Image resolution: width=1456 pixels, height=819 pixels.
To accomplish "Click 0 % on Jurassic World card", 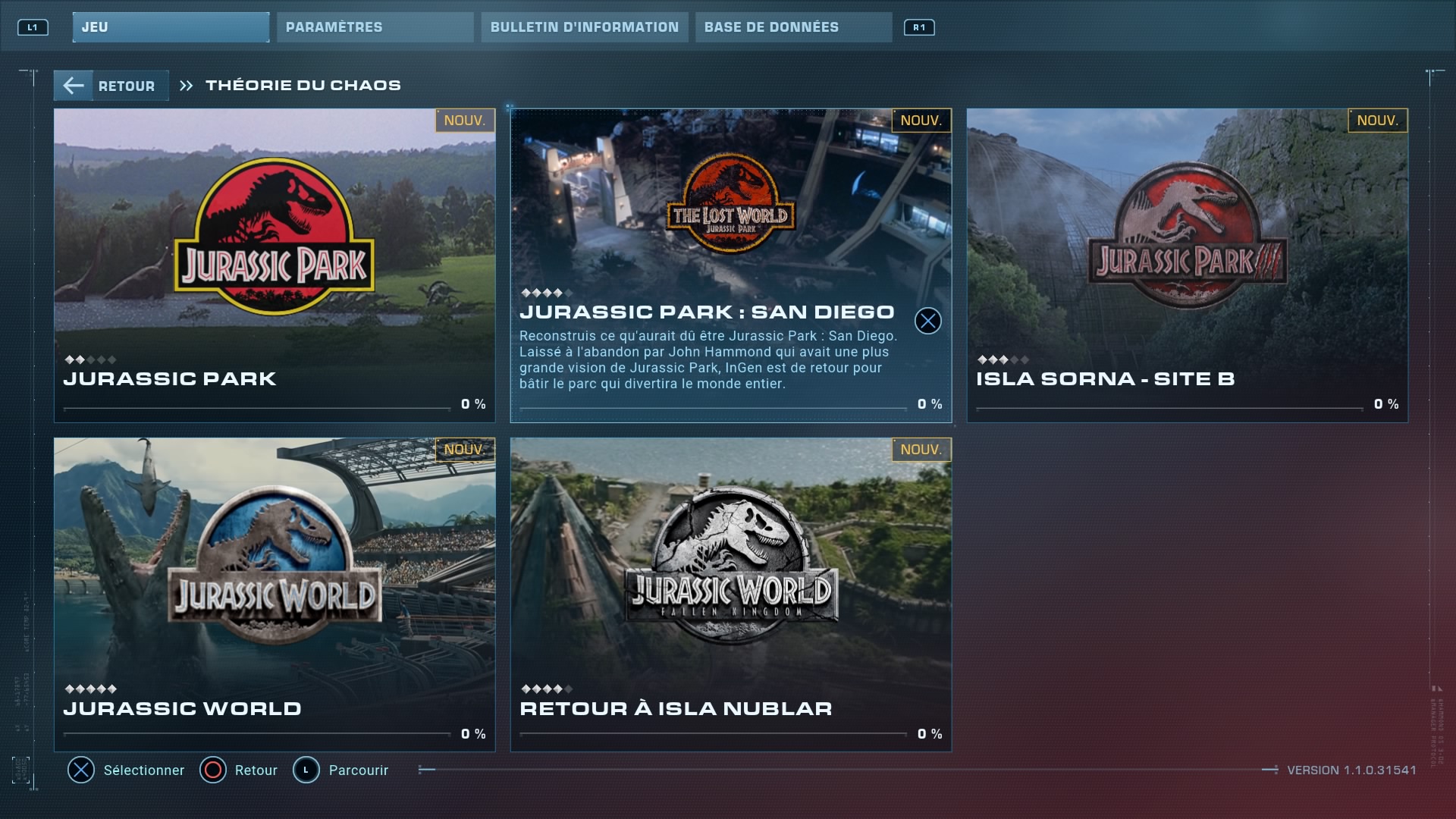I will click(473, 734).
